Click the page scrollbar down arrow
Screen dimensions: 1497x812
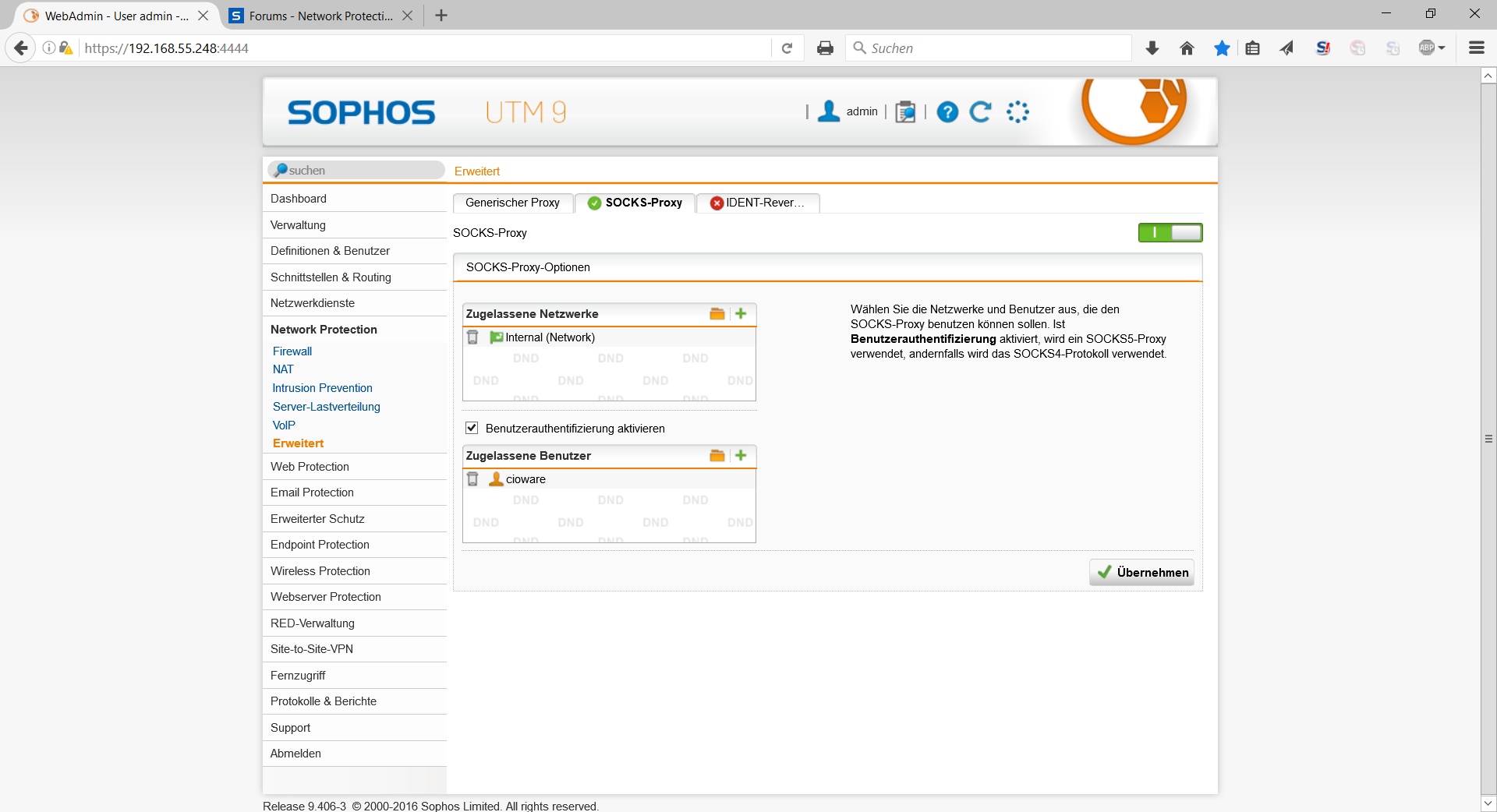[x=1488, y=803]
